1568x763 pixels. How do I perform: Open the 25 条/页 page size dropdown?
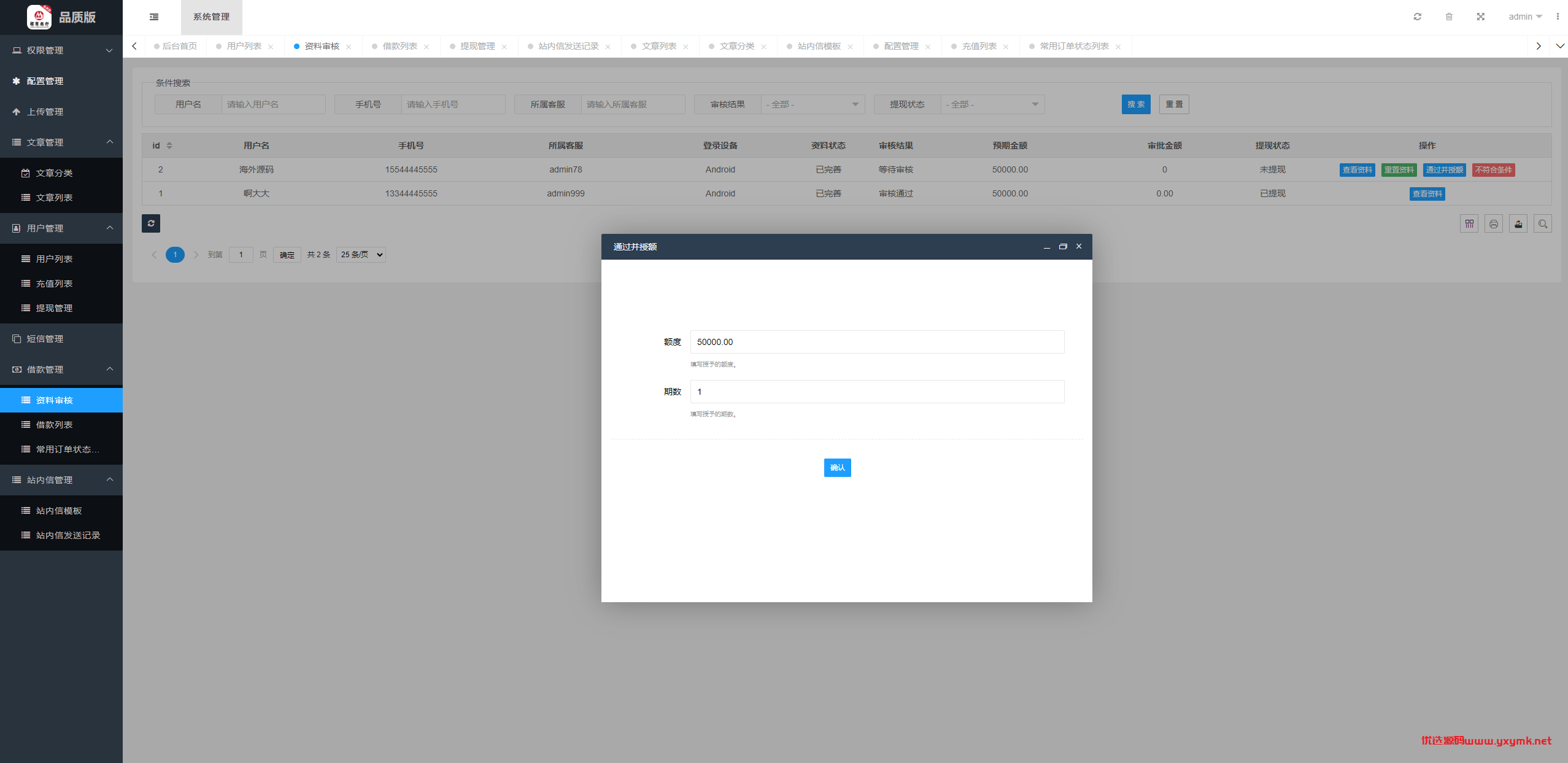[x=361, y=255]
